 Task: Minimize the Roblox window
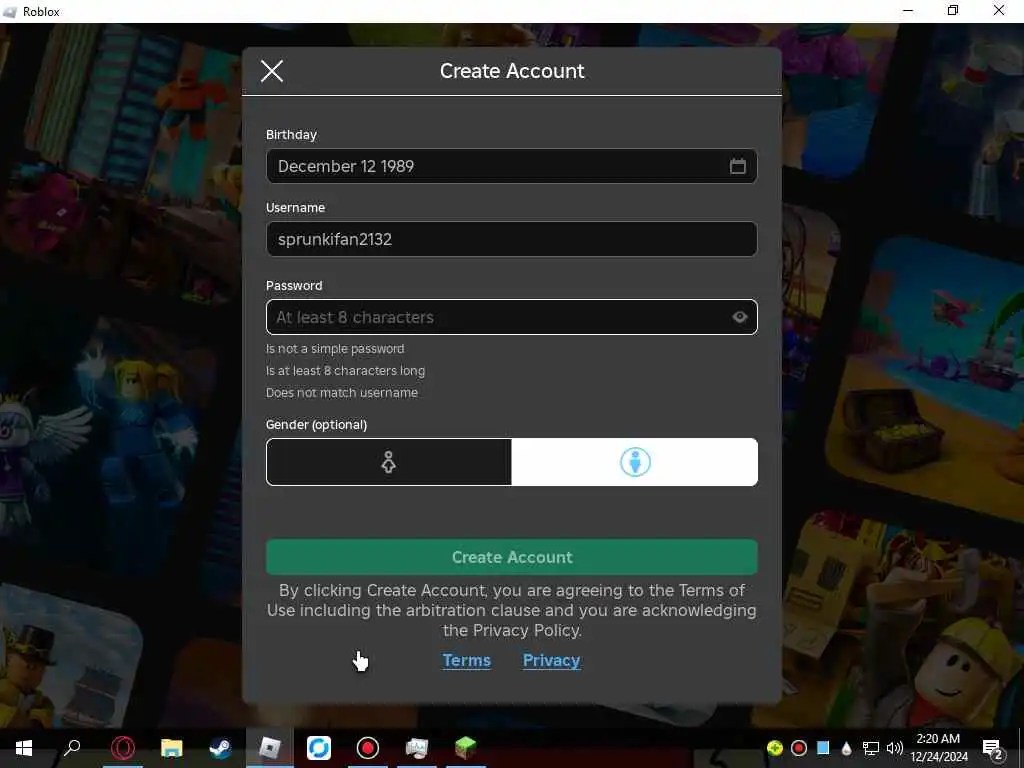click(x=908, y=10)
